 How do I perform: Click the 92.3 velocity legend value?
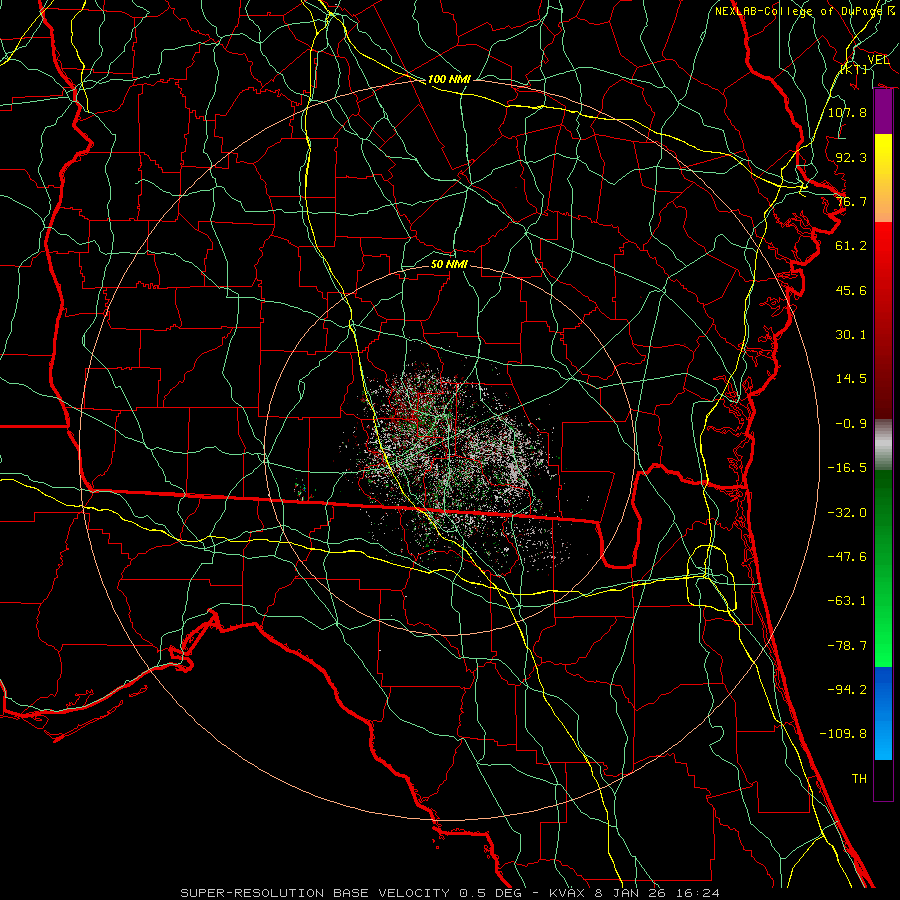pos(851,157)
